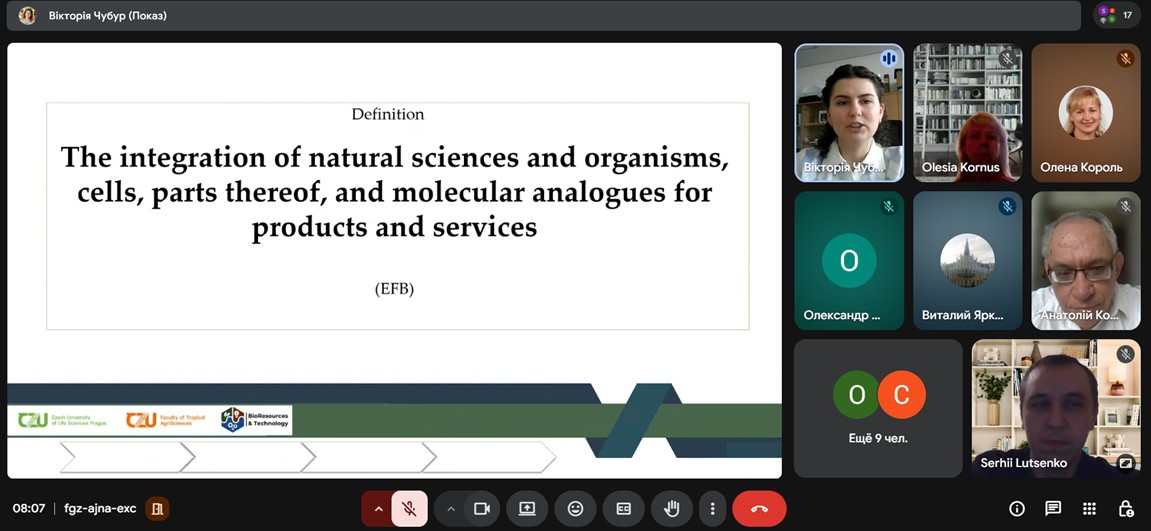This screenshot has height=531, width=1151.
Task: Unmute the microphone
Action: click(409, 509)
